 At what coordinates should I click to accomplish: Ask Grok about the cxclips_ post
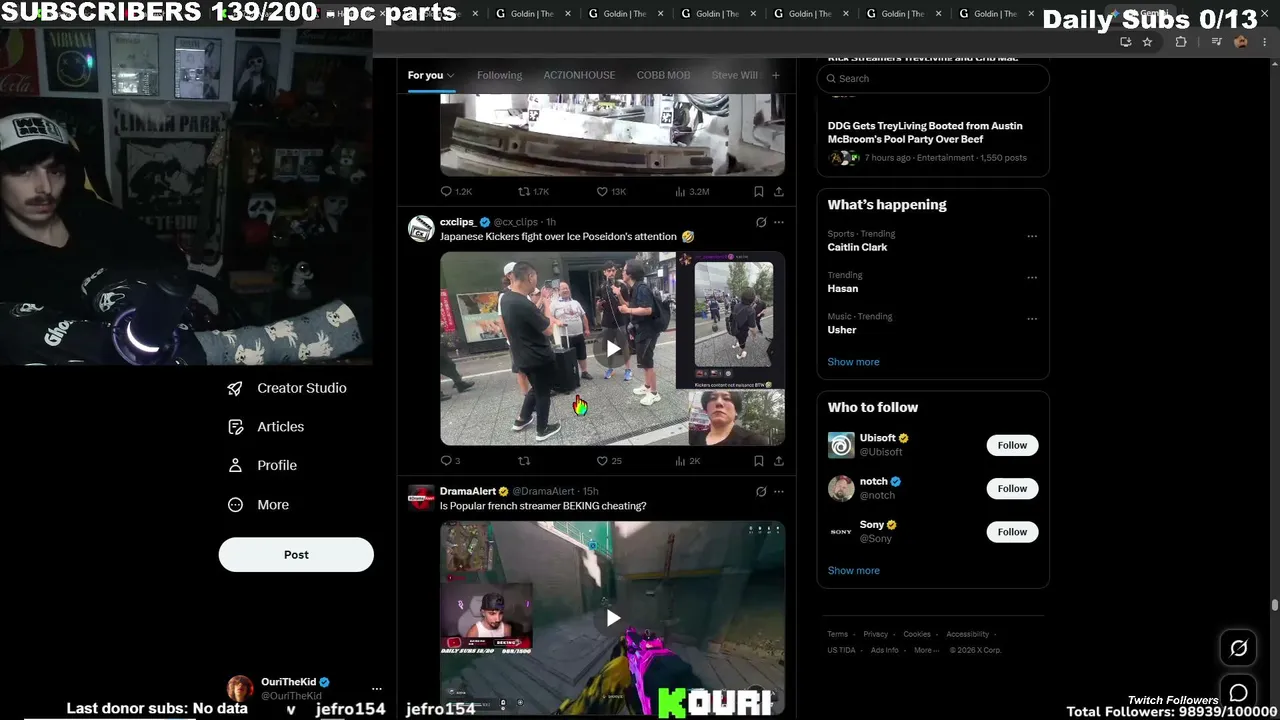coord(761,222)
